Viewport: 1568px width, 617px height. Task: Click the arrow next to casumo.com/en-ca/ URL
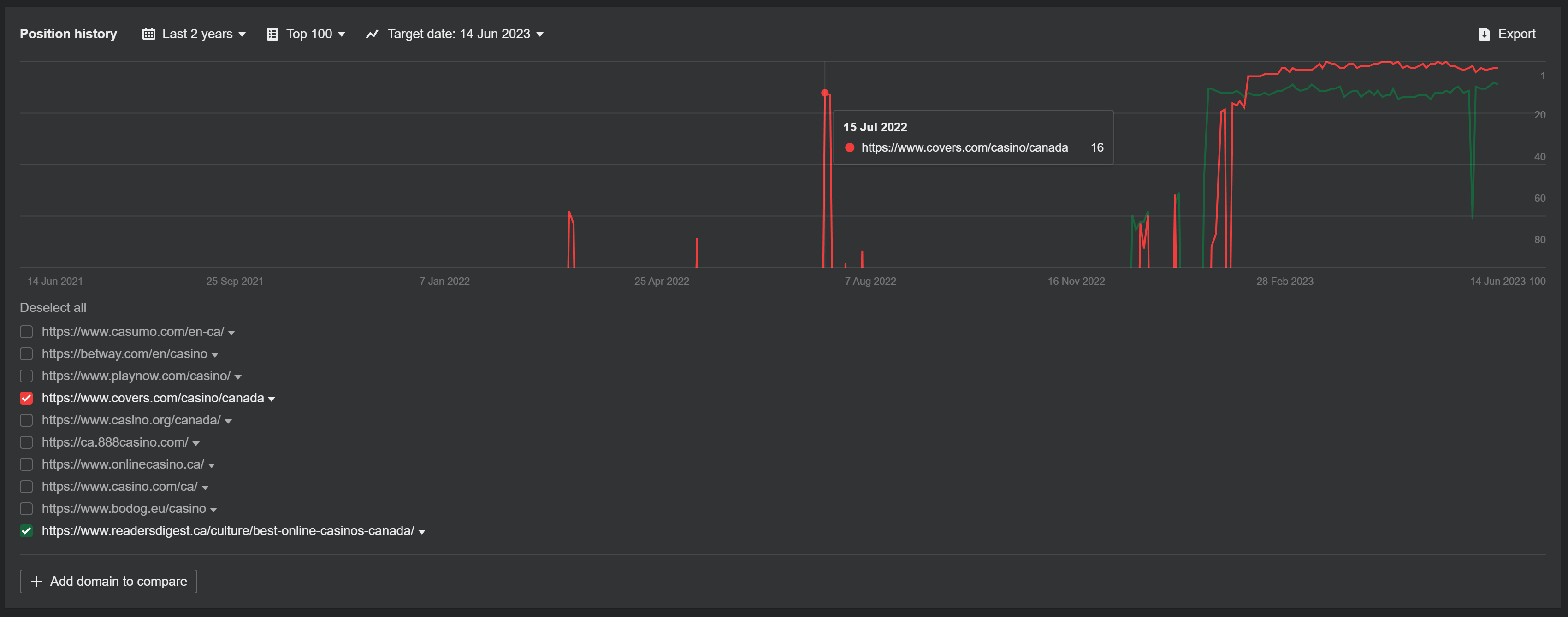231,333
